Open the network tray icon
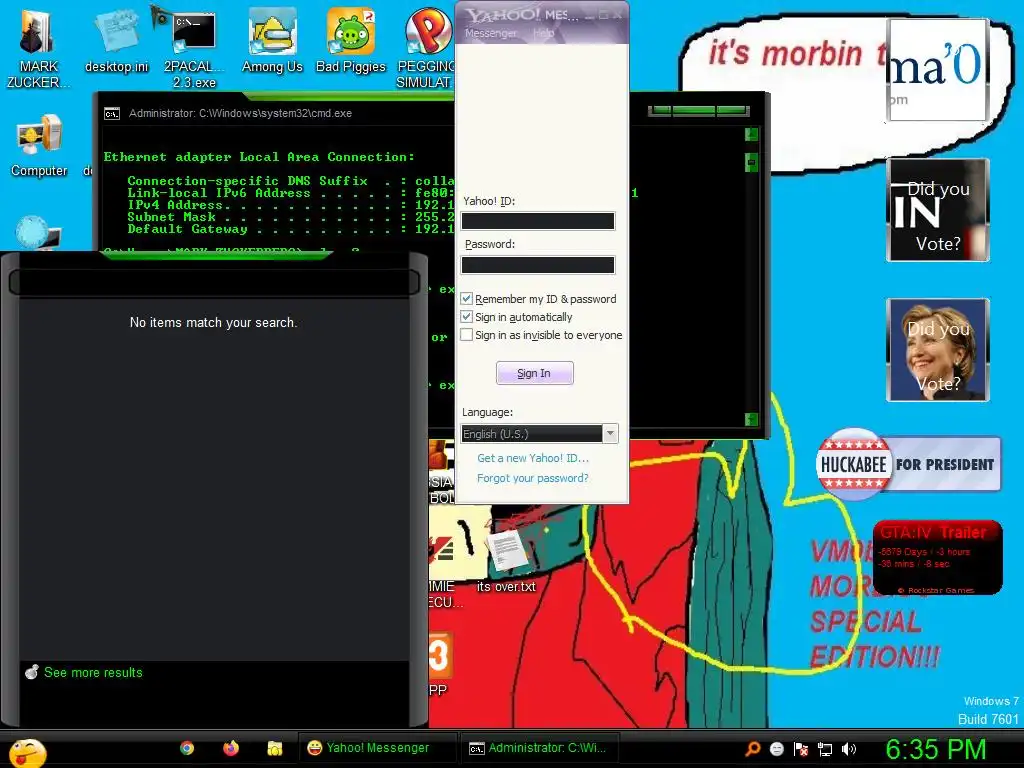The width and height of the screenshot is (1024, 768). click(x=825, y=749)
